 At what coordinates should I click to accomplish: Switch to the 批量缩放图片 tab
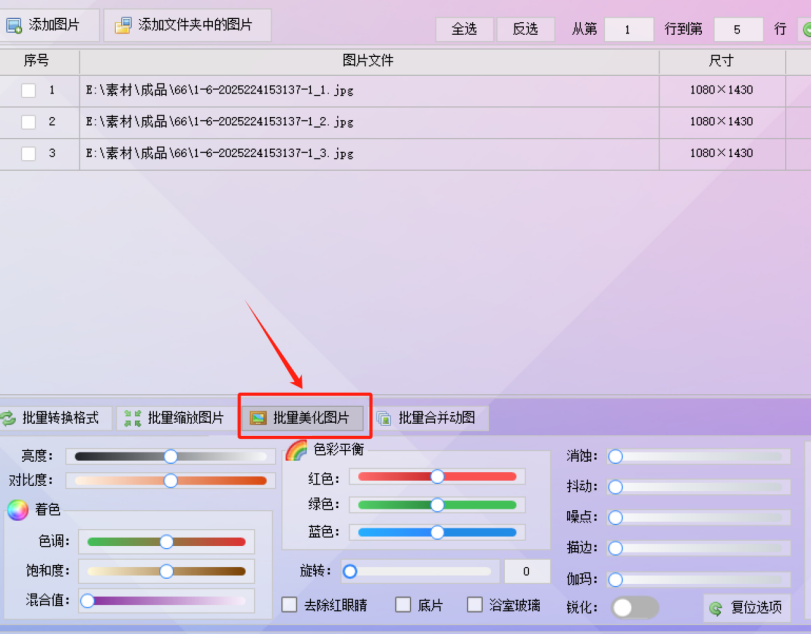click(x=176, y=418)
